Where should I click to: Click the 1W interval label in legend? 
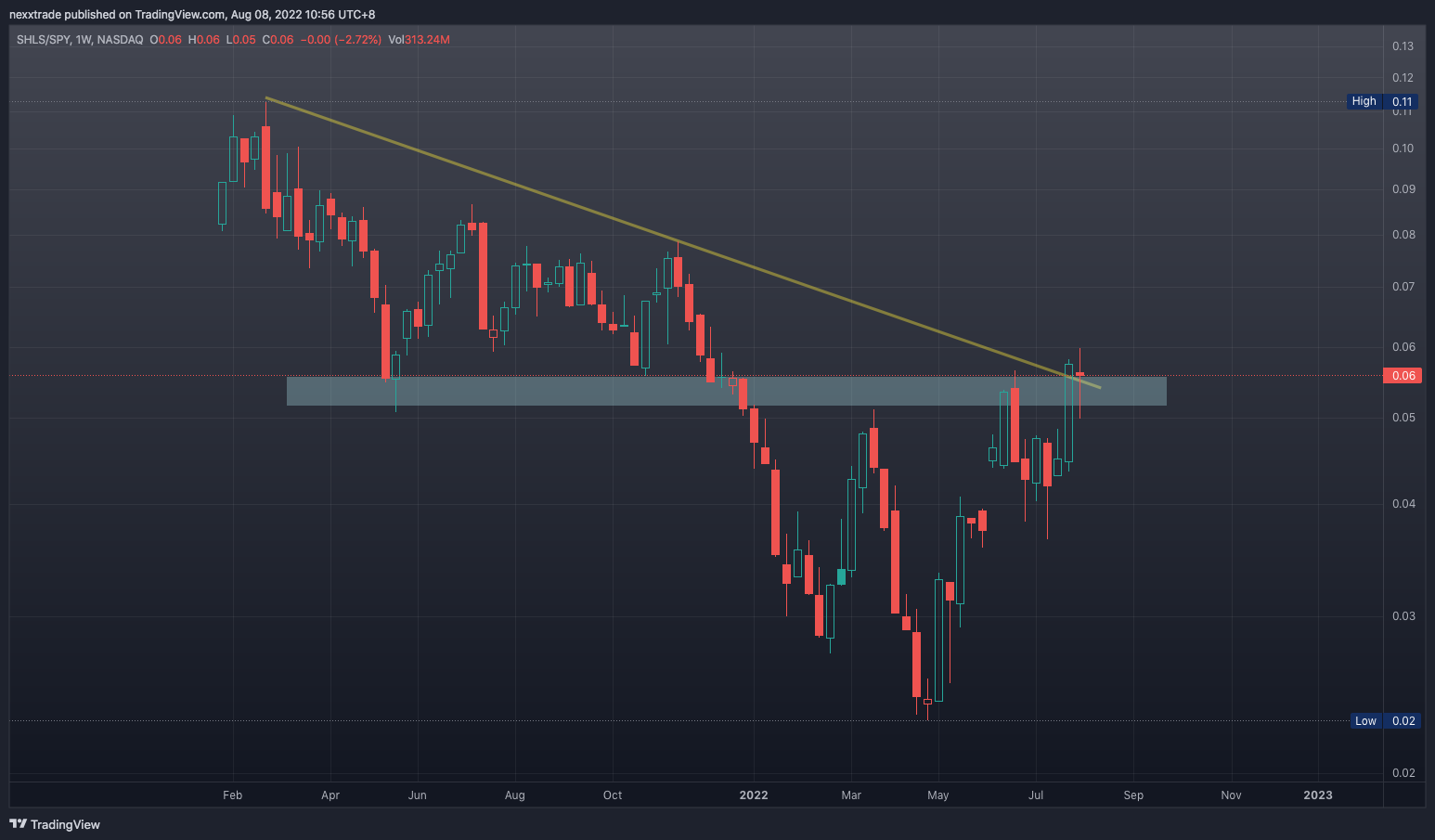pos(83,40)
